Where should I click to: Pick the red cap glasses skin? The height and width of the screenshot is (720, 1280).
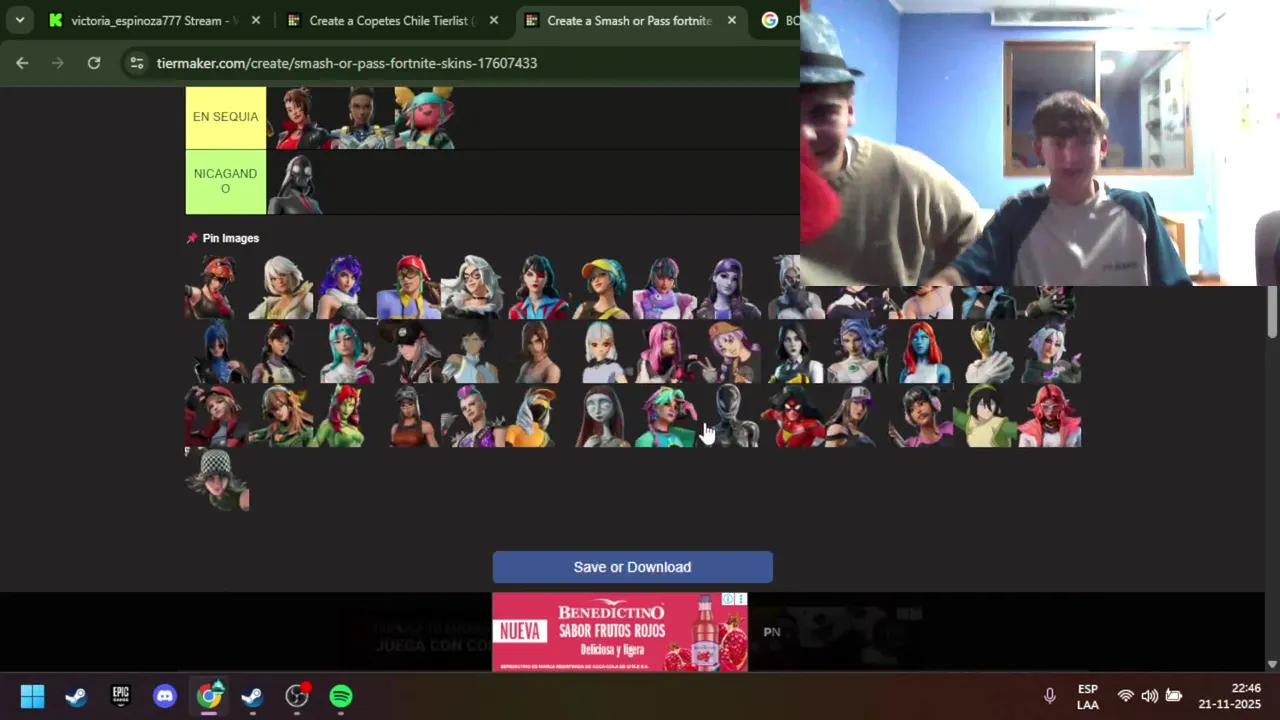coord(408,287)
